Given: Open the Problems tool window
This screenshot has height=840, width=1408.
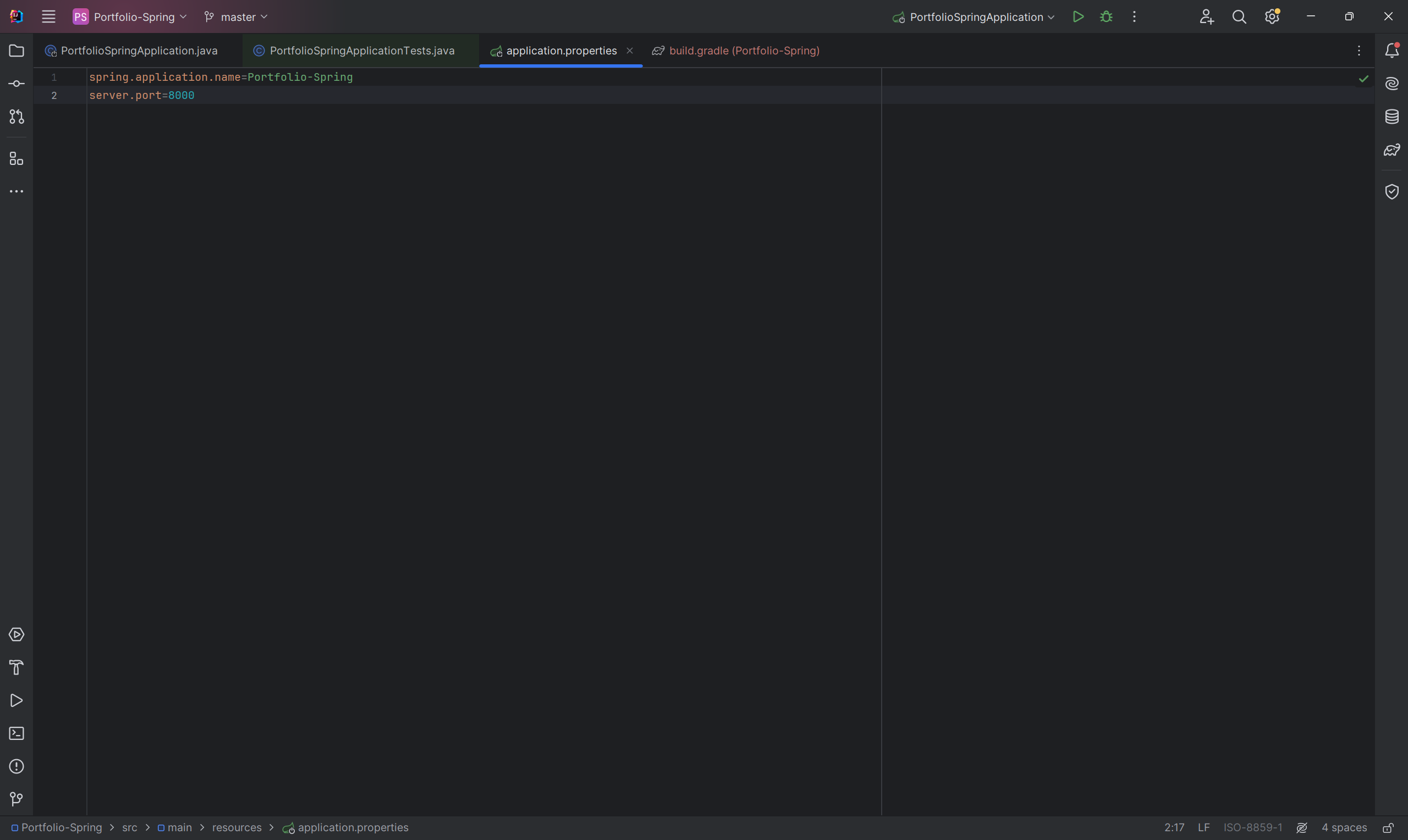Looking at the screenshot, I should 16,766.
